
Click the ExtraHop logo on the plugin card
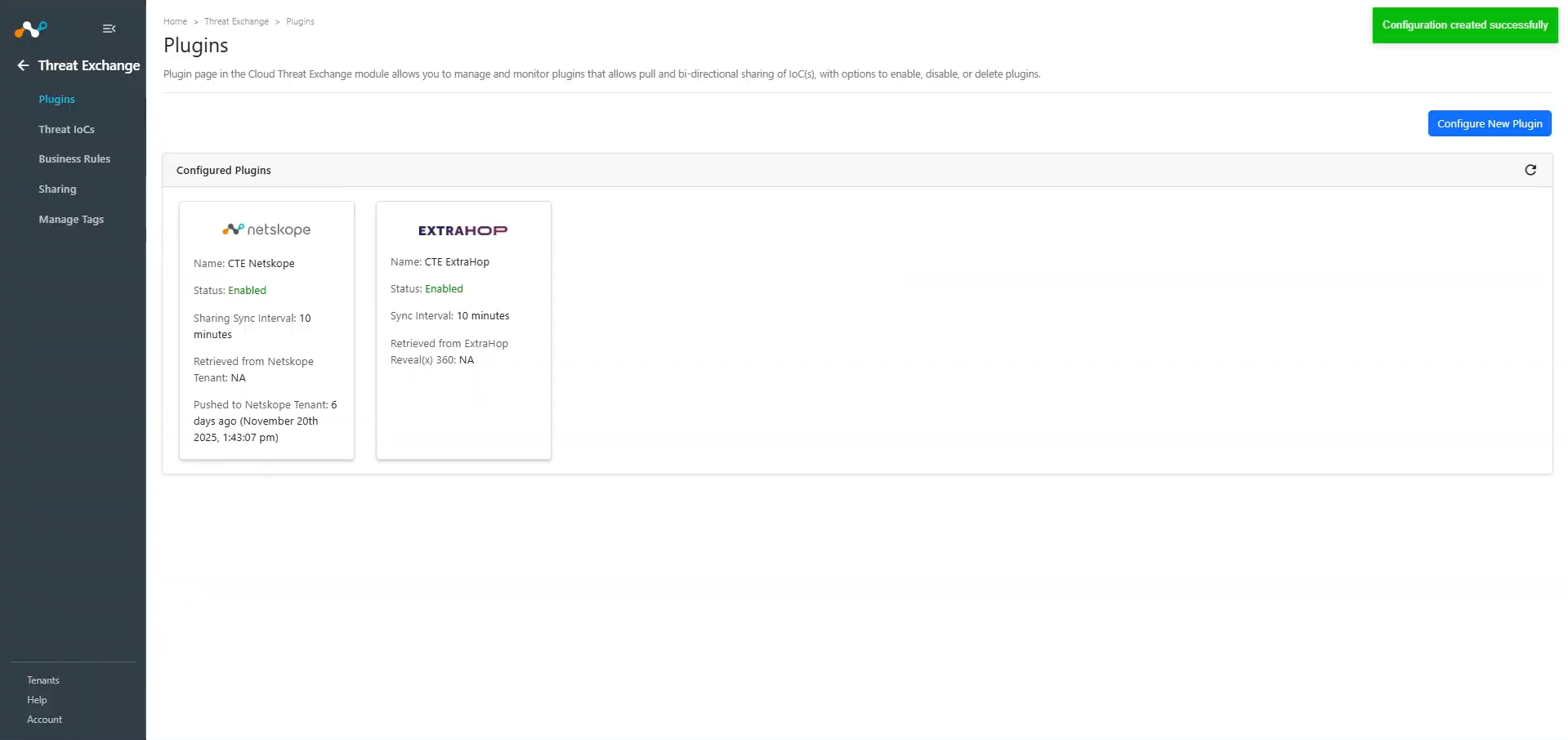tap(463, 230)
